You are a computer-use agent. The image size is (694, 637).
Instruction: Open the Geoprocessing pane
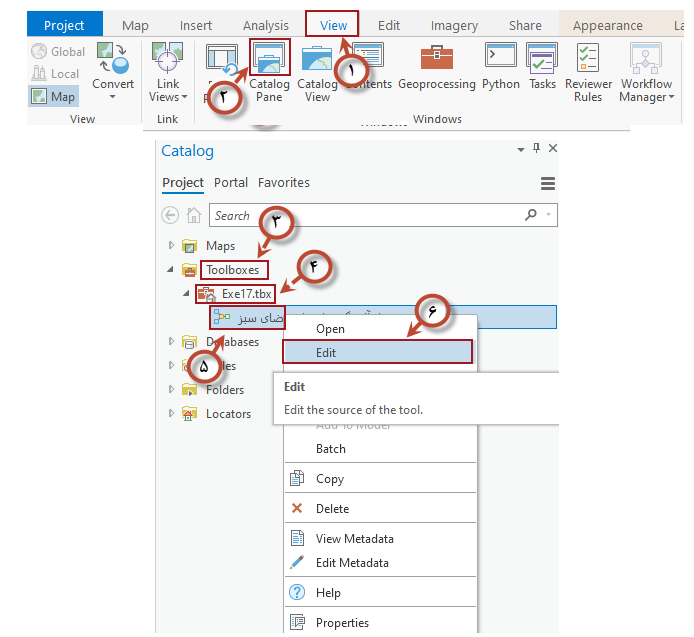click(x=437, y=60)
